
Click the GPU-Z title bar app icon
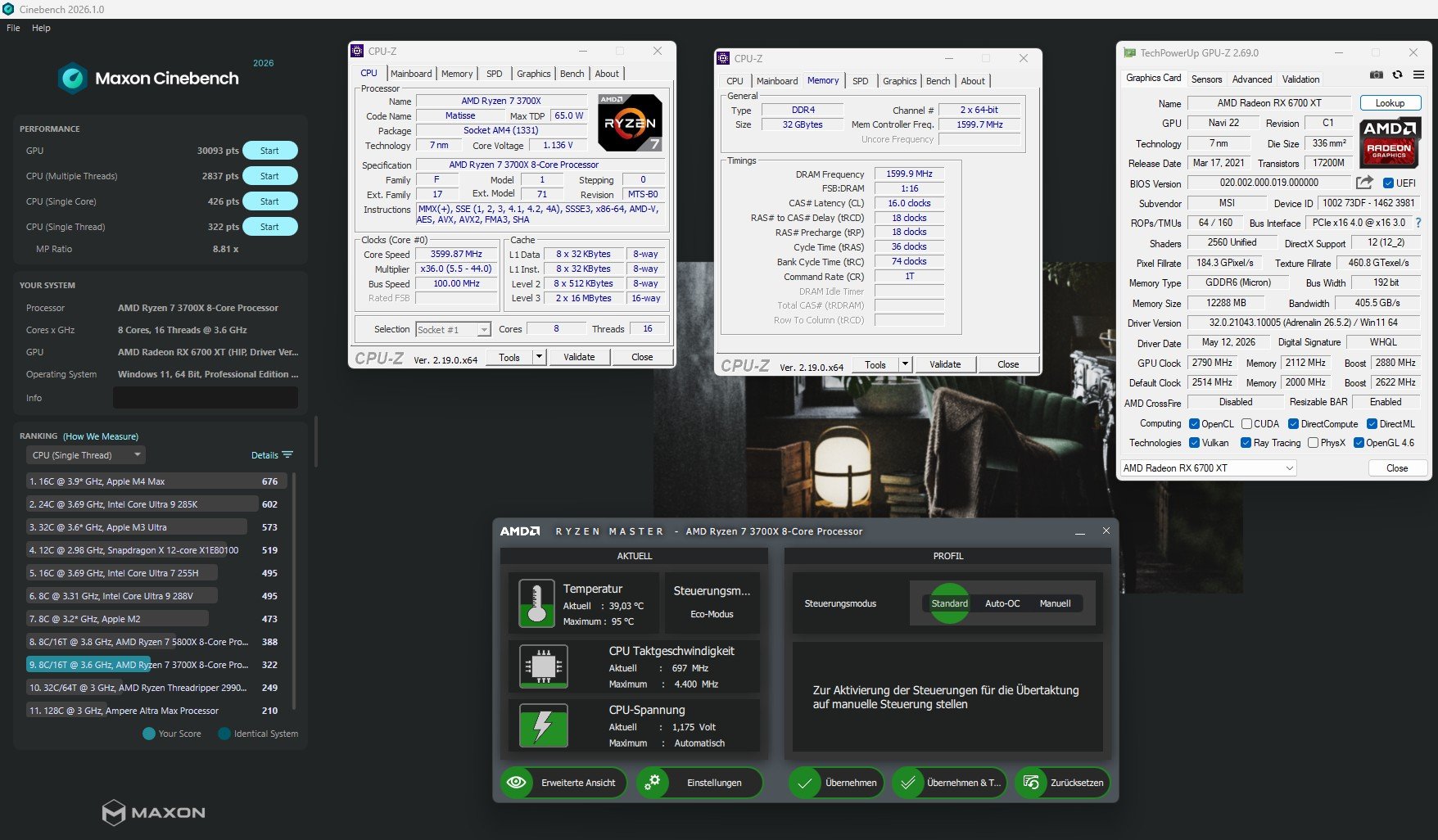[1130, 53]
